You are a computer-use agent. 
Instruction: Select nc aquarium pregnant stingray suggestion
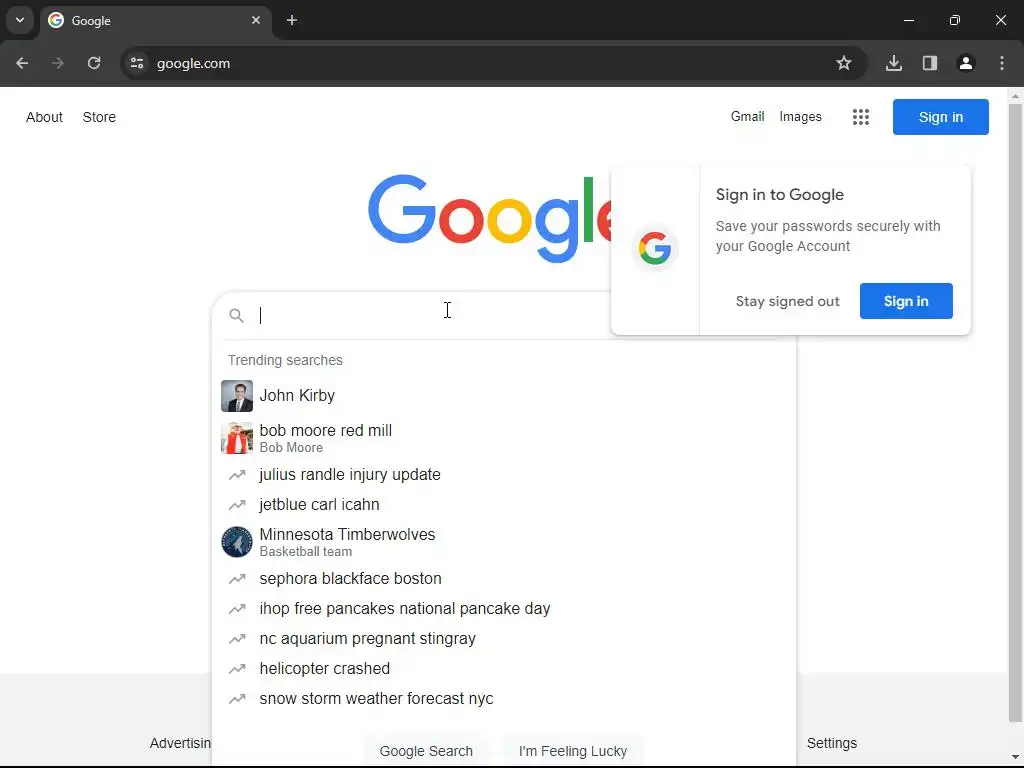click(x=504, y=639)
